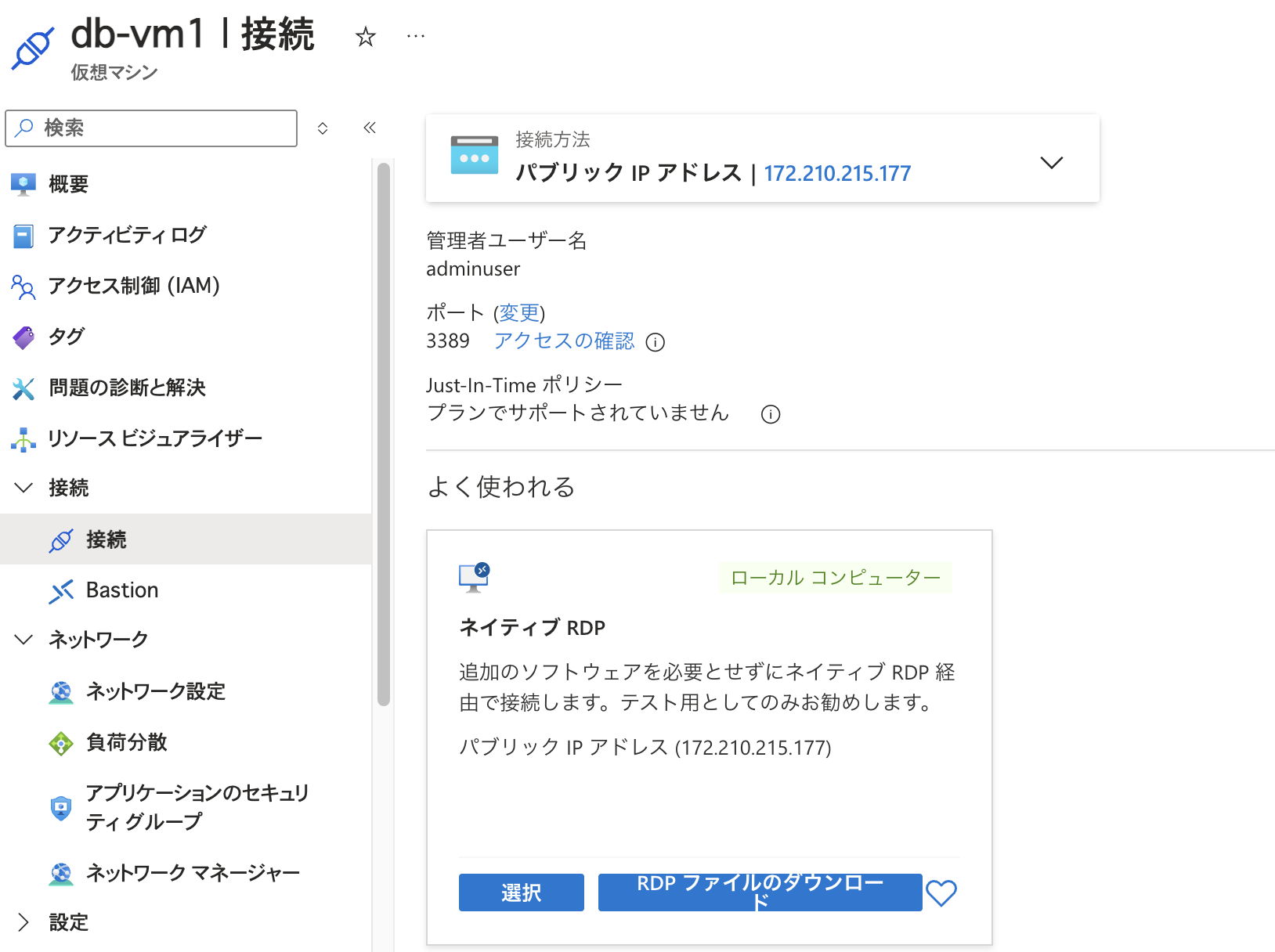The width and height of the screenshot is (1275, 952).
Task: Select the 概要 (Overview) icon in sidebar
Action: [23, 183]
